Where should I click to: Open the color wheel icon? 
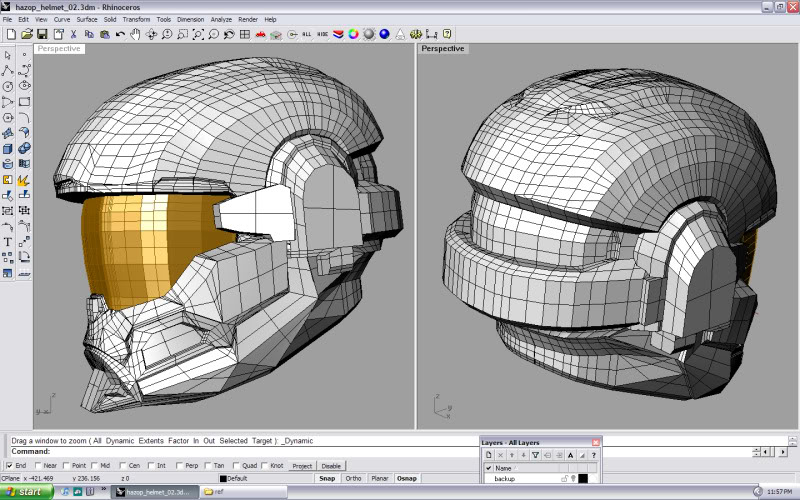353,34
